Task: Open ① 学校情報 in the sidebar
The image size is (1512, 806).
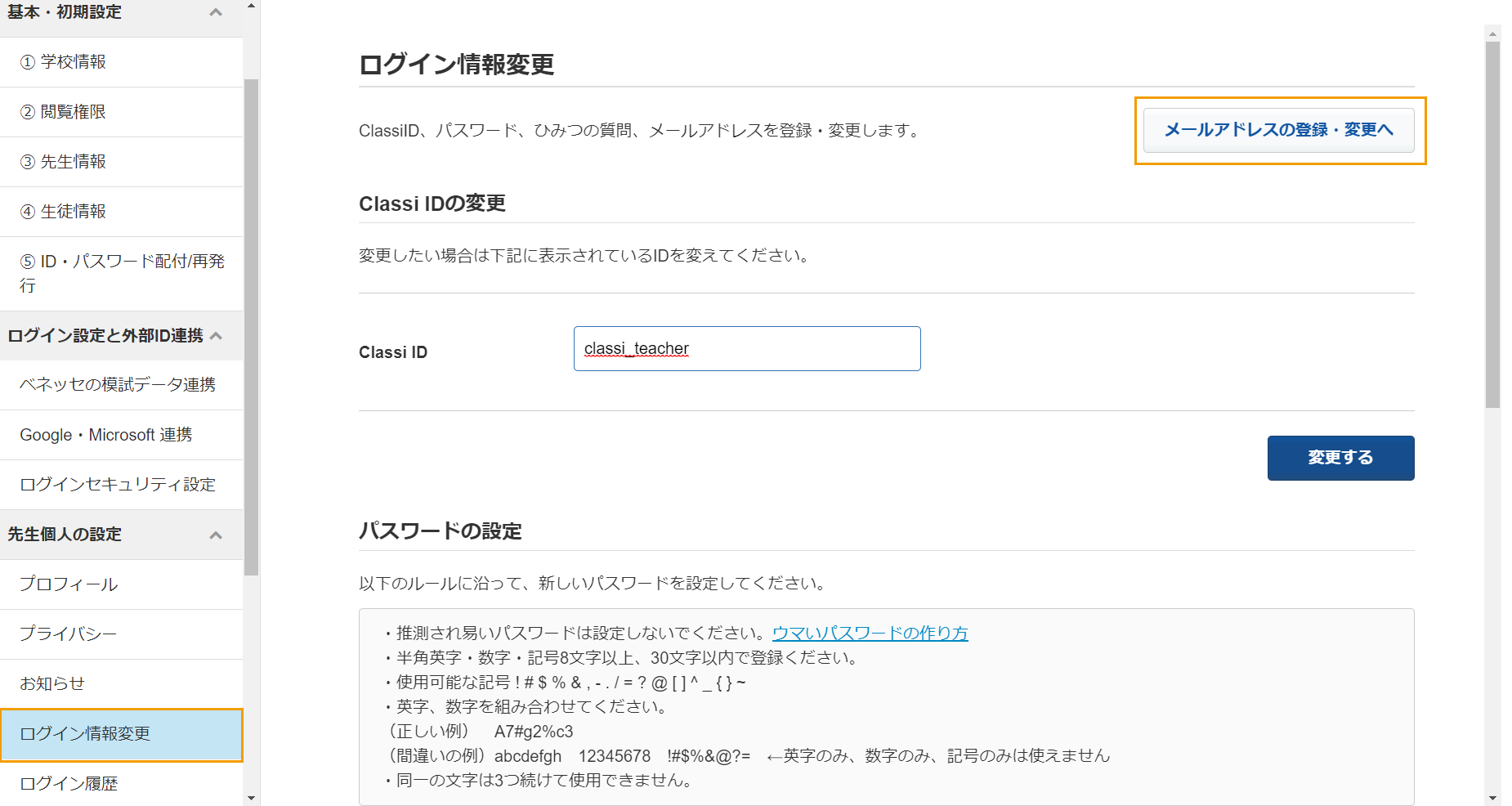Action: pos(121,62)
